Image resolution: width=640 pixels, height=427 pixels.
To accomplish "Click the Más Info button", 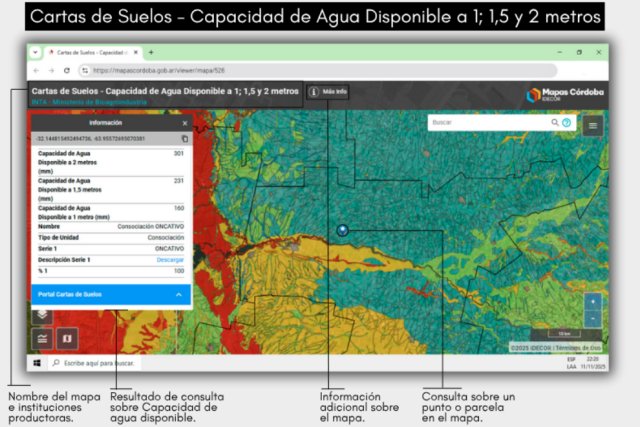I will (329, 91).
